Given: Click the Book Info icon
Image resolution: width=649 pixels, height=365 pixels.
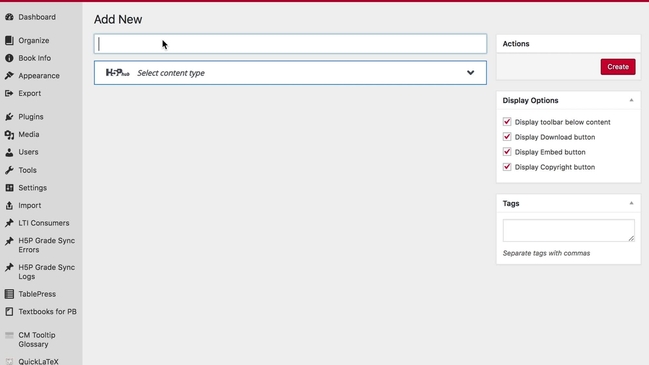Looking at the screenshot, I should (x=9, y=58).
